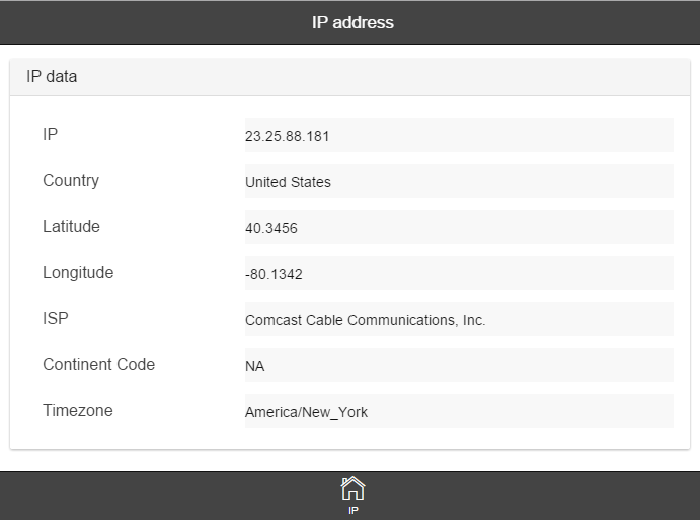Image resolution: width=700 pixels, height=520 pixels.
Task: Click the 'IP data' panel heading
Action: click(x=52, y=76)
